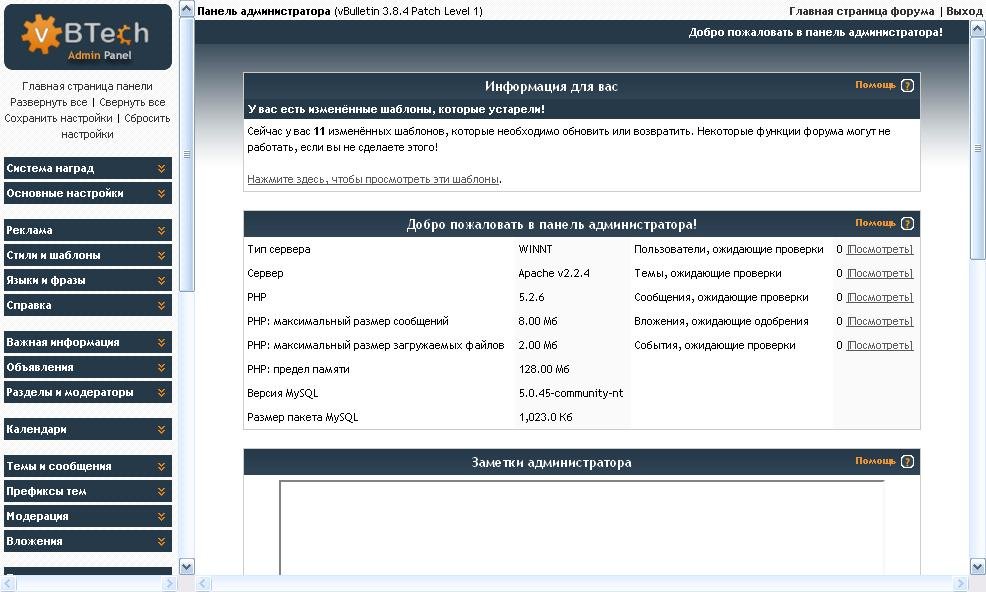Click chevron icon next to Языки и фразы
Image resolution: width=986 pixels, height=592 pixels.
point(161,280)
